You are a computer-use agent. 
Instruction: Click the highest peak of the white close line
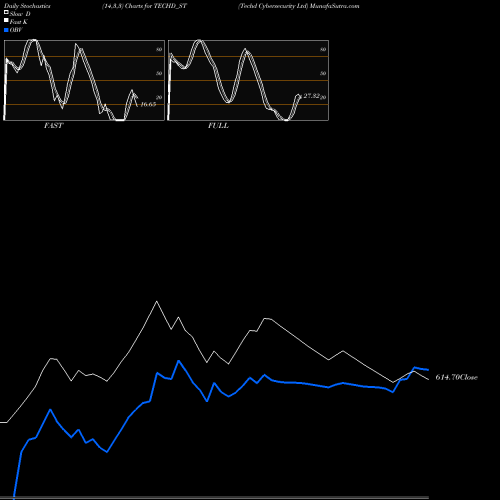157,302
